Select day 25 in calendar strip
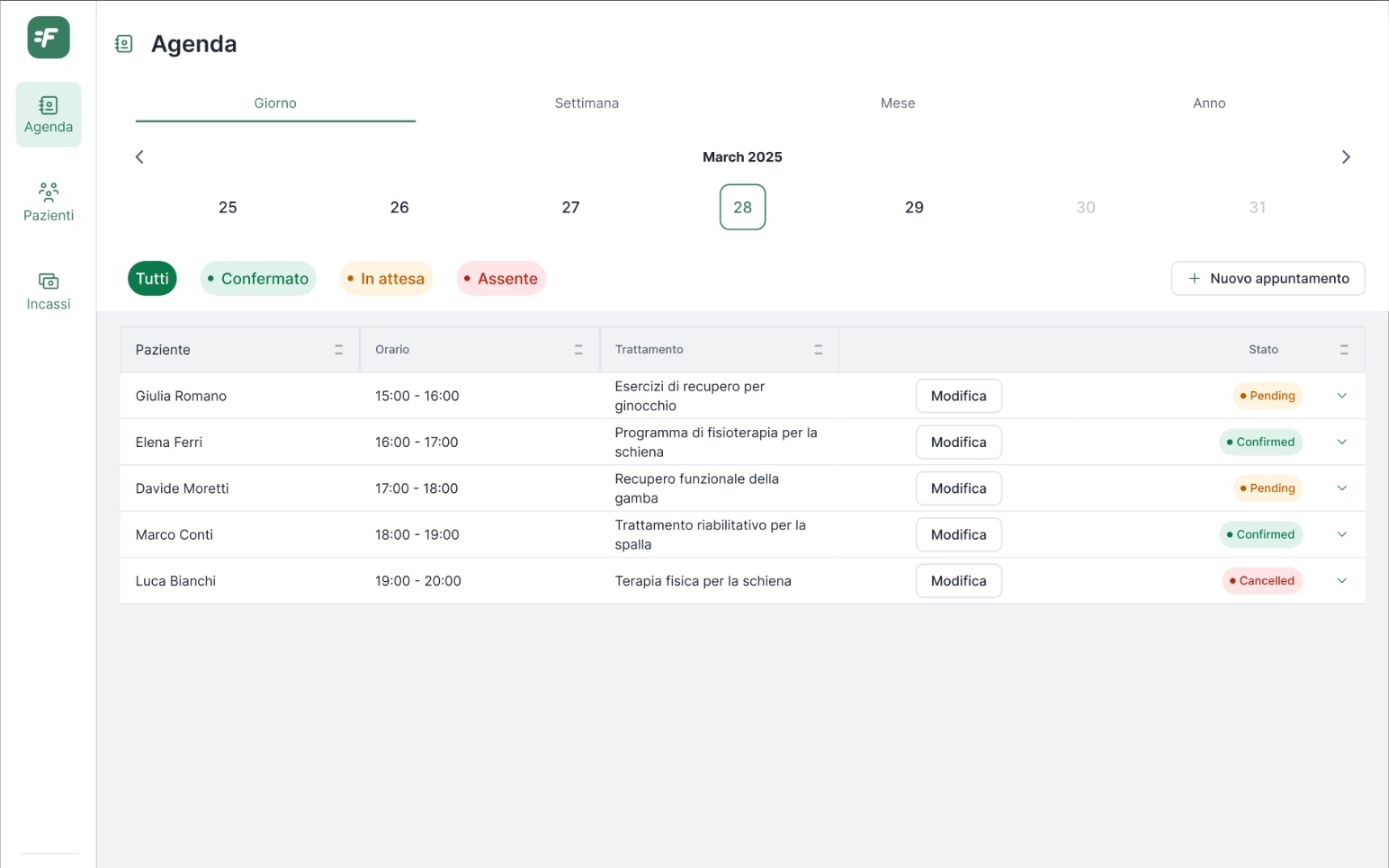This screenshot has height=868, width=1389. (x=228, y=208)
